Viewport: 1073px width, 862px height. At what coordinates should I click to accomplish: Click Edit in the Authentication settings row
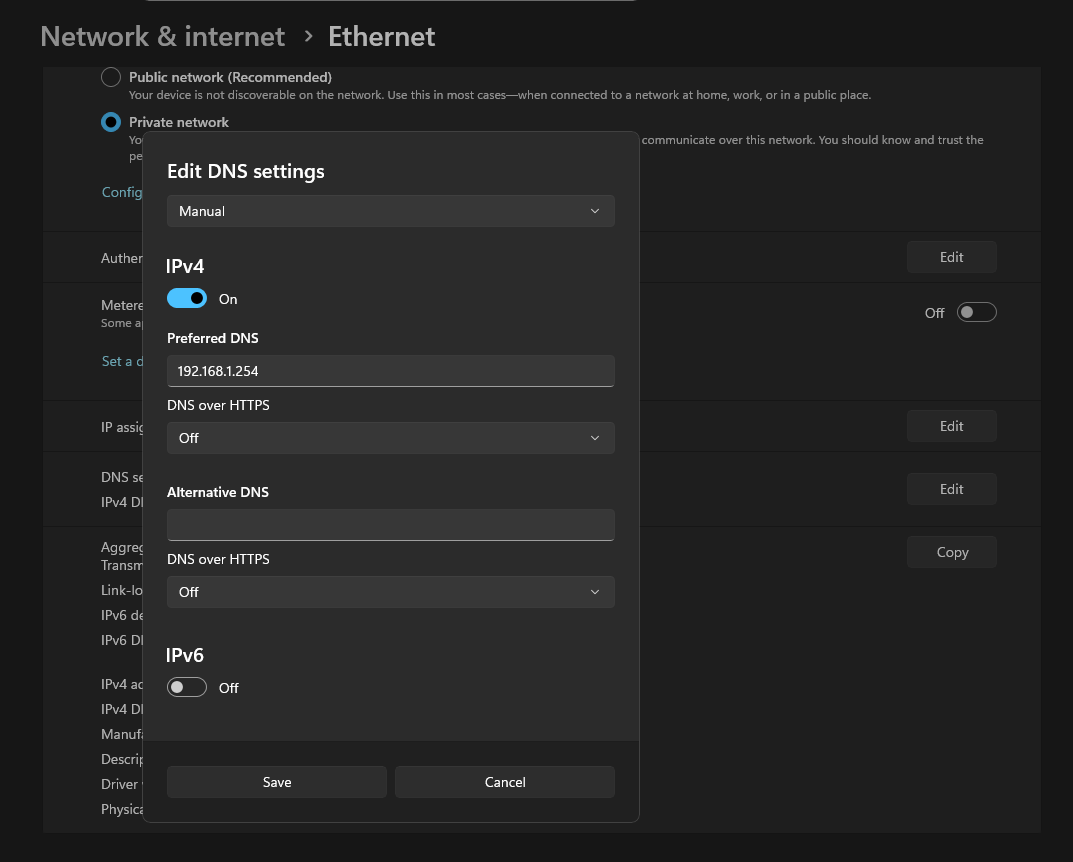point(951,257)
